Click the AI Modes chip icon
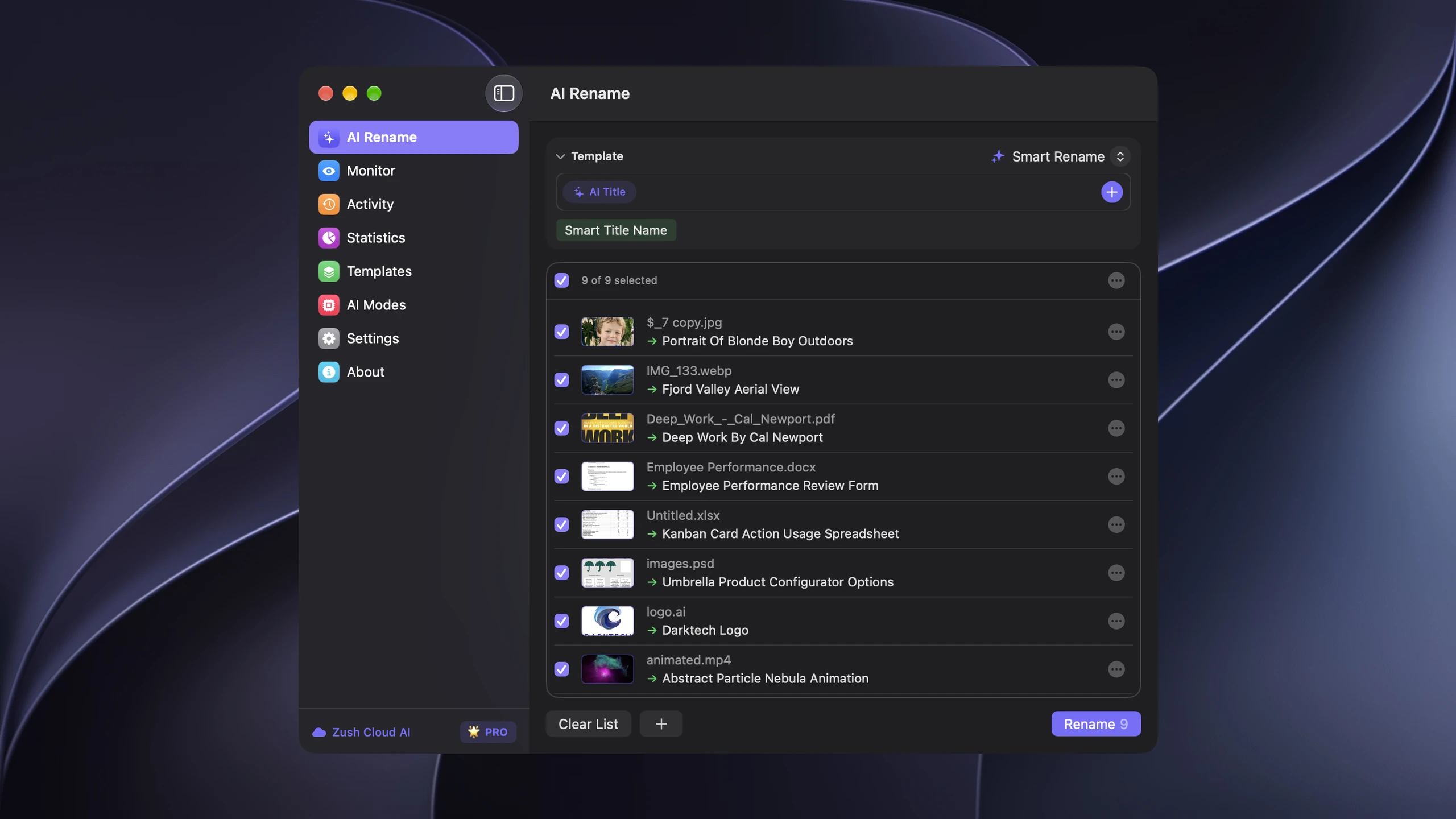The image size is (1456, 819). point(329,305)
